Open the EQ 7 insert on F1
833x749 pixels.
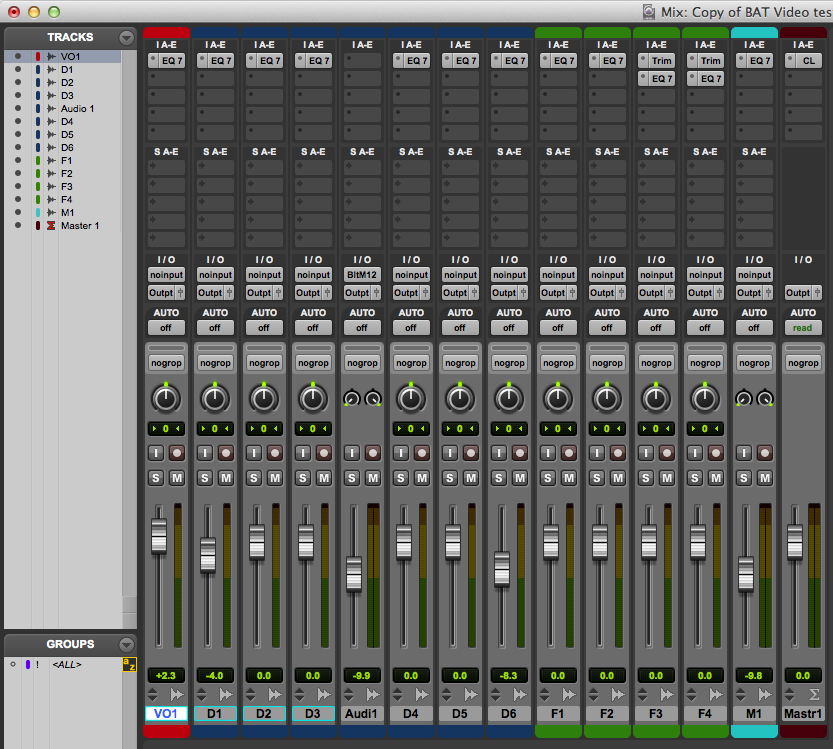(563, 61)
